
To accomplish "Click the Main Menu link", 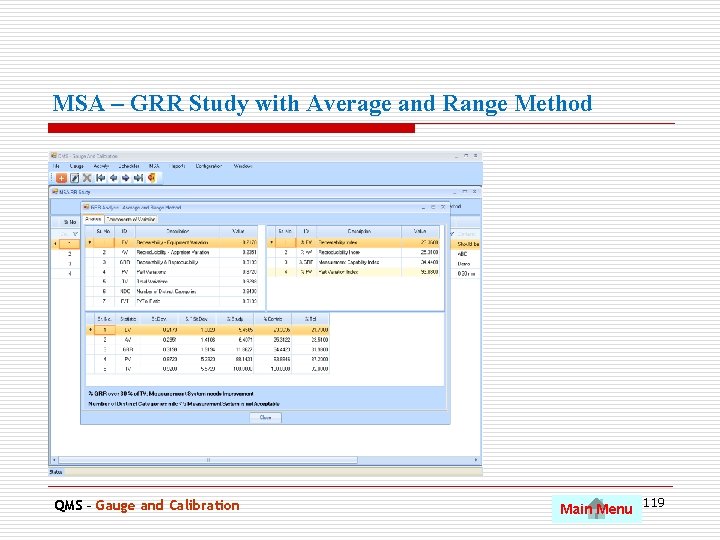I will point(596,509).
